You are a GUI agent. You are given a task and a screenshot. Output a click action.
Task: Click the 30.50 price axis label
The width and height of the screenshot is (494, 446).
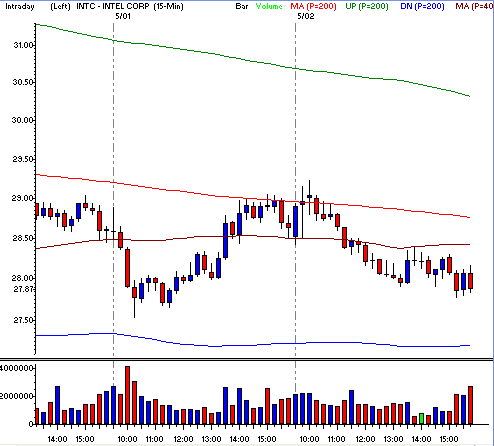pyautogui.click(x=23, y=82)
